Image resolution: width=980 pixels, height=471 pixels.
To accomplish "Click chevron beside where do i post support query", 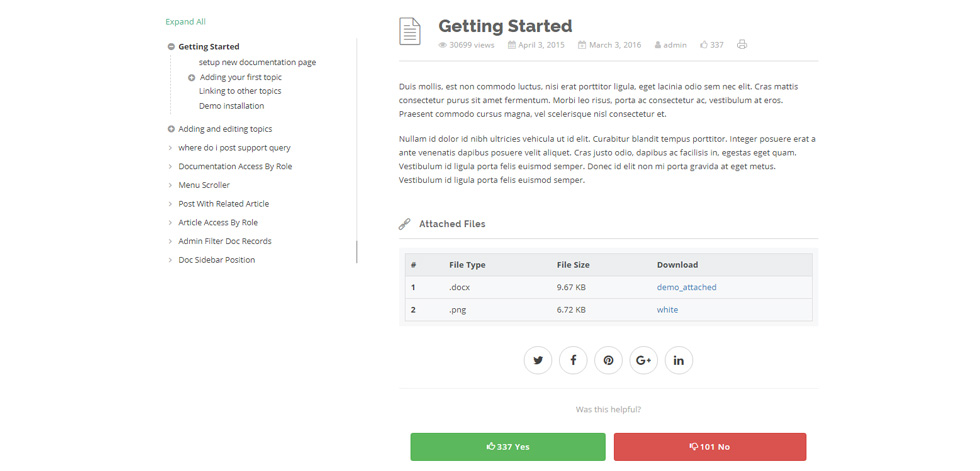I will (170, 148).
